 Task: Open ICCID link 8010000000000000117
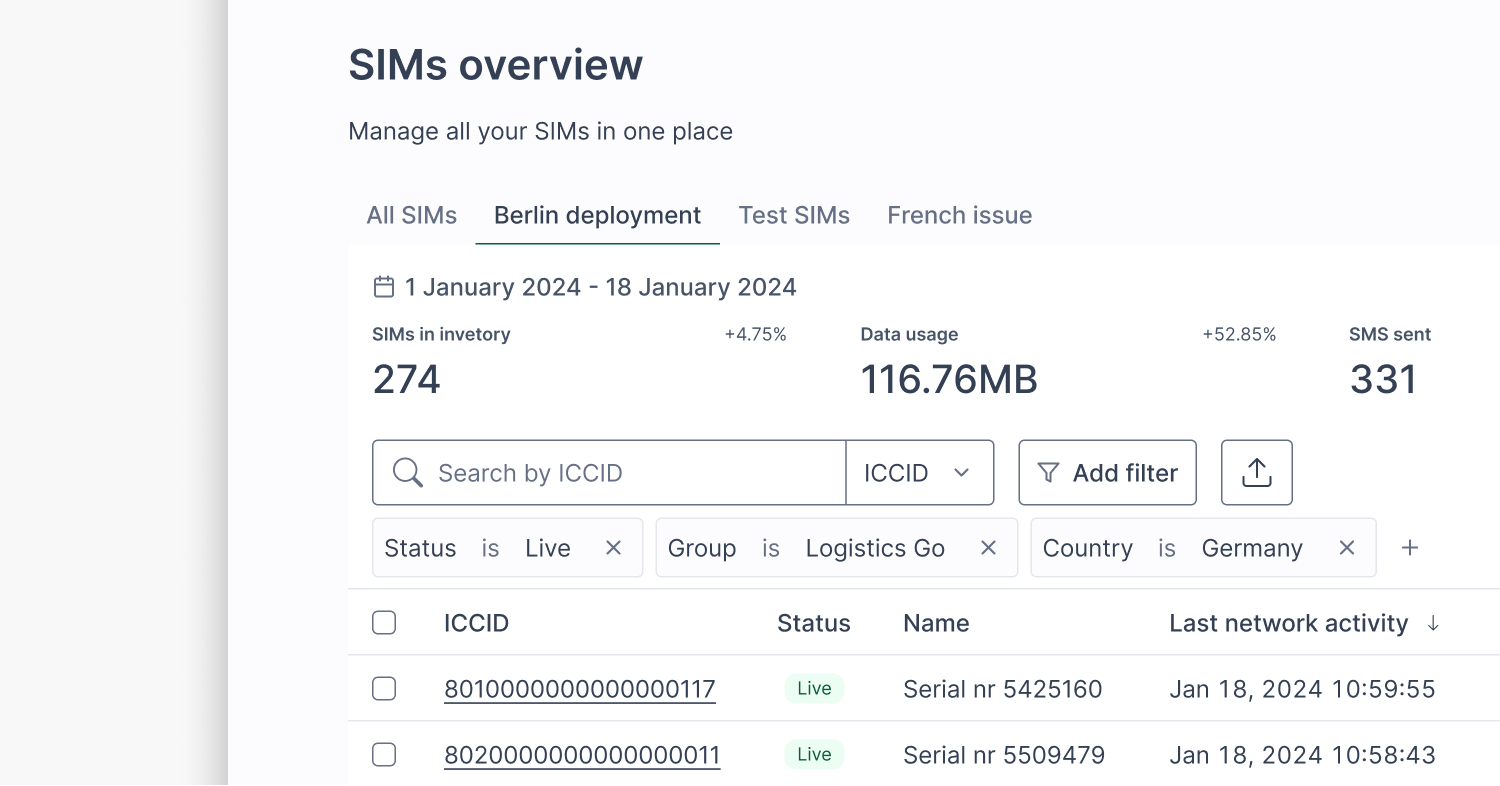pos(579,689)
